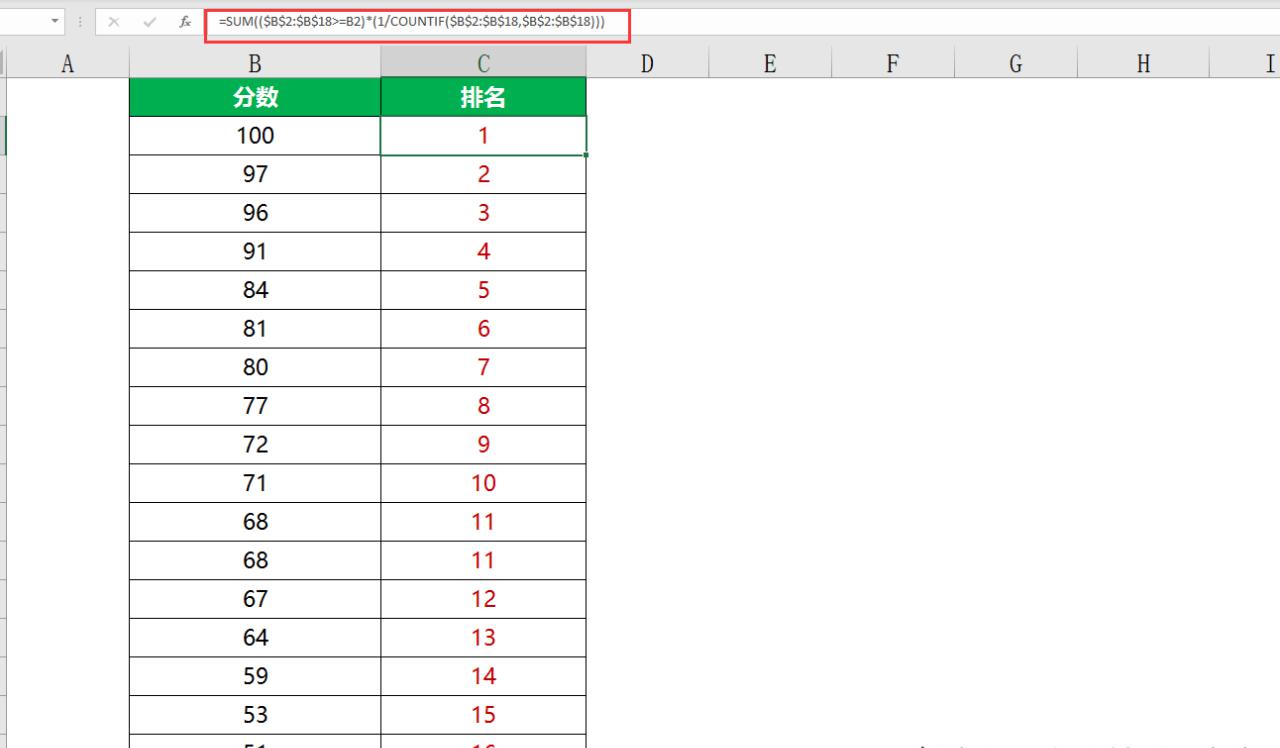Image resolution: width=1280 pixels, height=748 pixels.
Task: Click the cancel (X) icon in formula bar
Action: coord(114,22)
